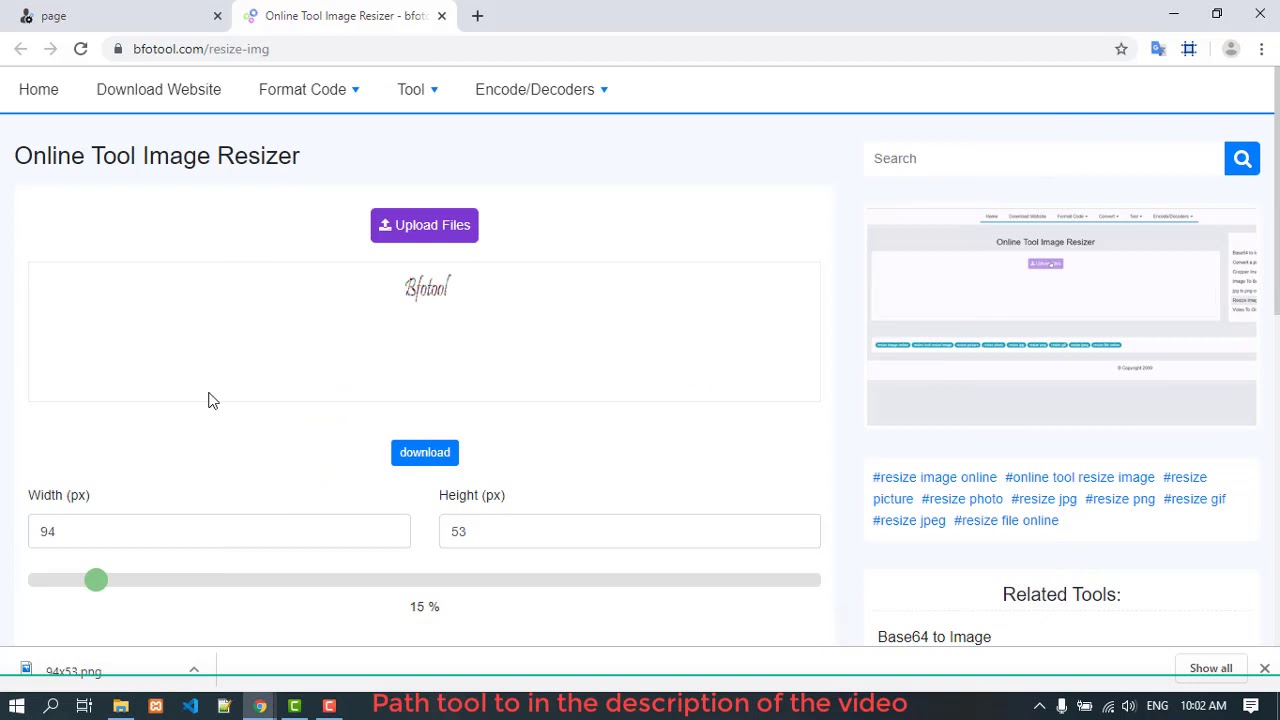Focus the Search input box
This screenshot has width=1280, height=720.
1044,158
